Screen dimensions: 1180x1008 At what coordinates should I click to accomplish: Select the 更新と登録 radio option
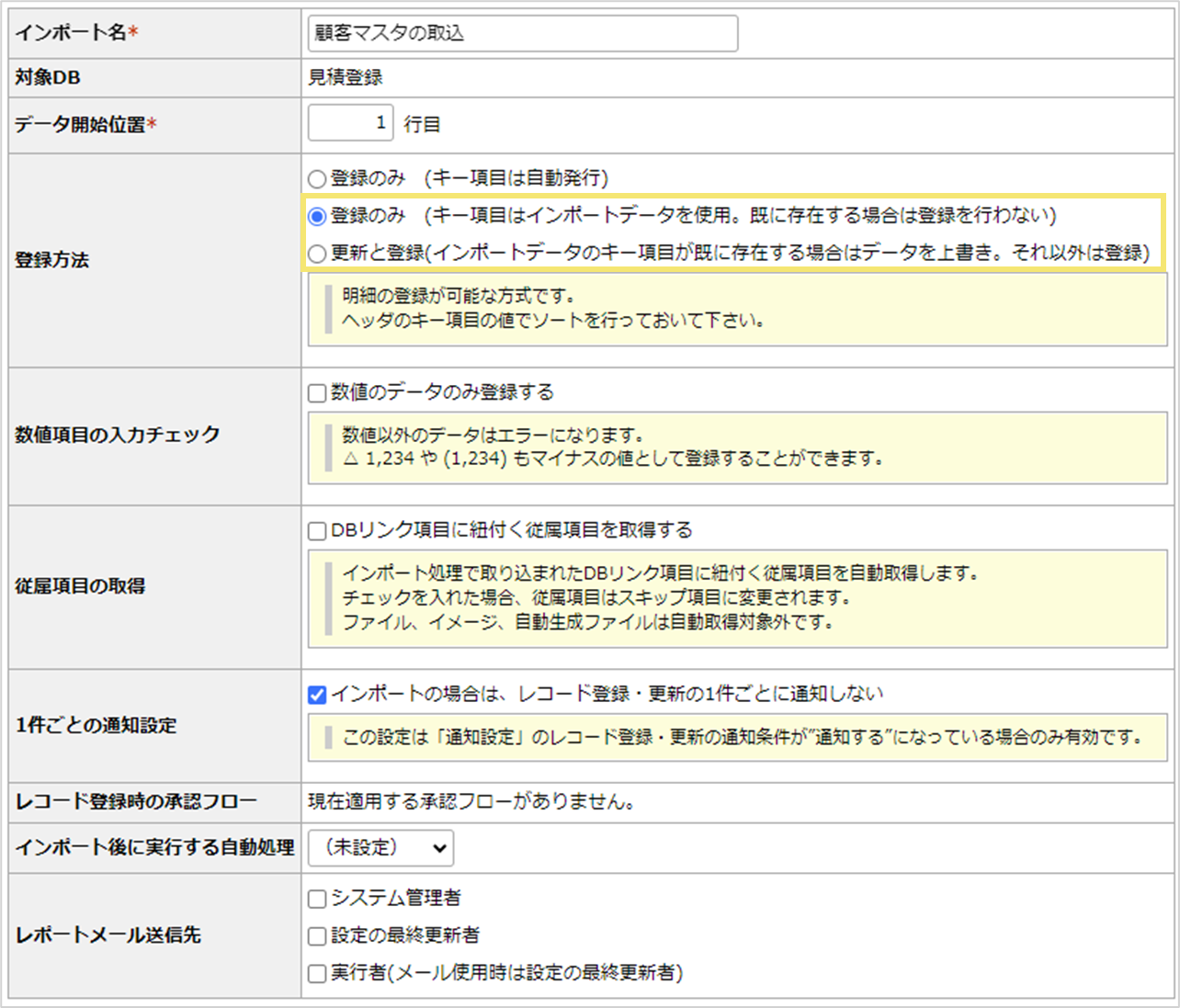pyautogui.click(x=317, y=253)
